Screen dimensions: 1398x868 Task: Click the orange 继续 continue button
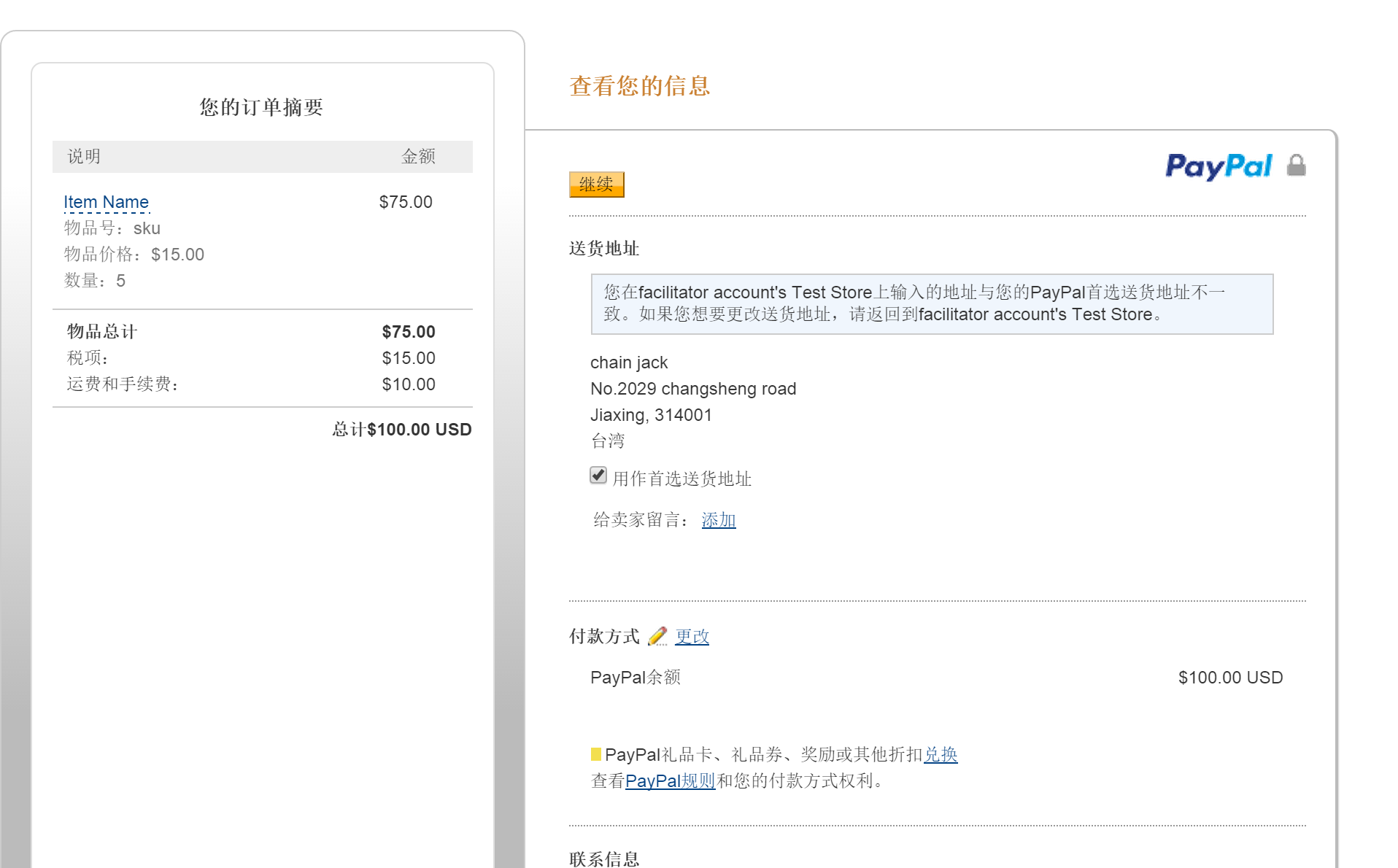(x=596, y=185)
